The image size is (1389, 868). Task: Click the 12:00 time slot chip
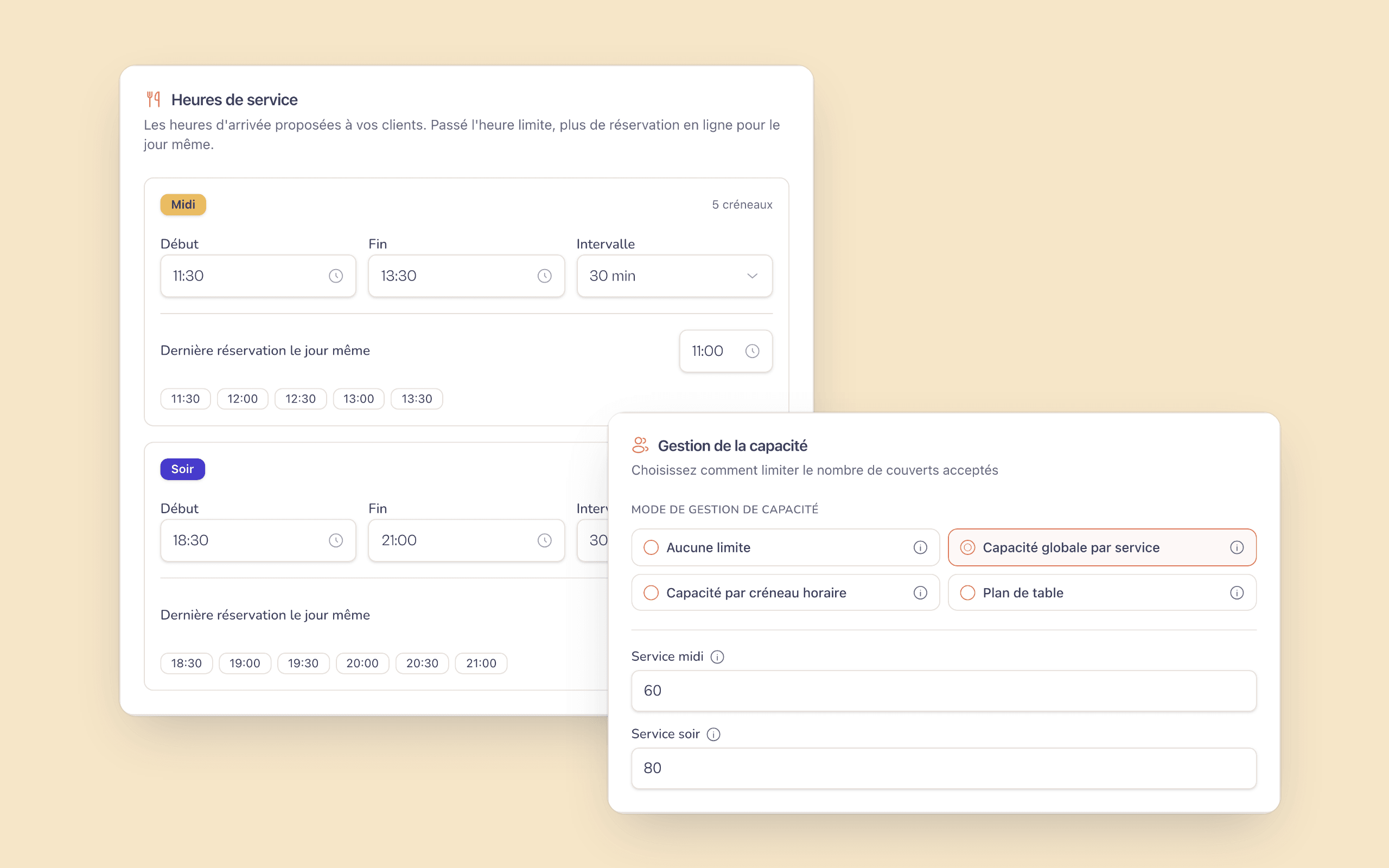point(242,399)
